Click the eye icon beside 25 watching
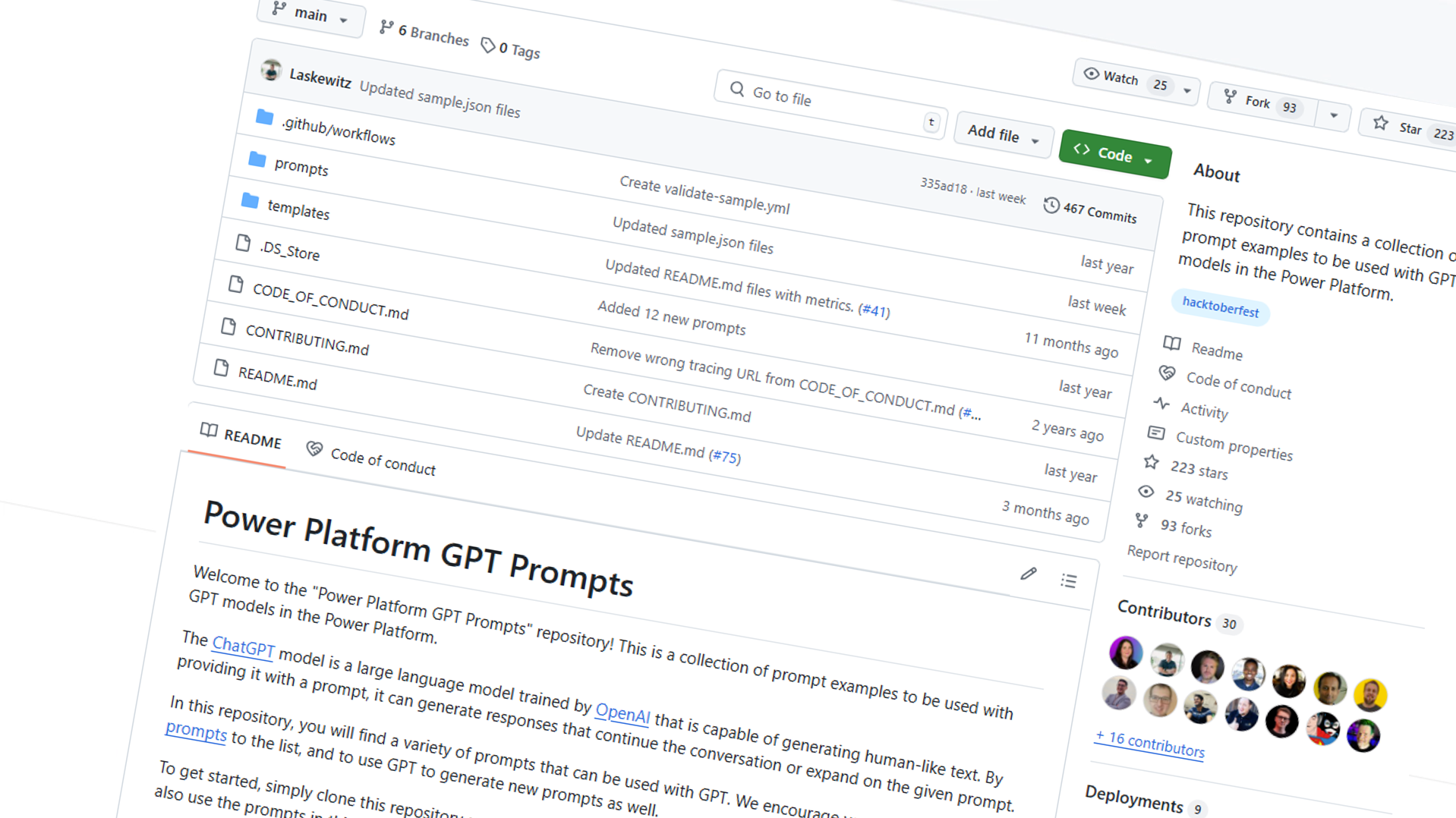The width and height of the screenshot is (1456, 818). click(1146, 491)
